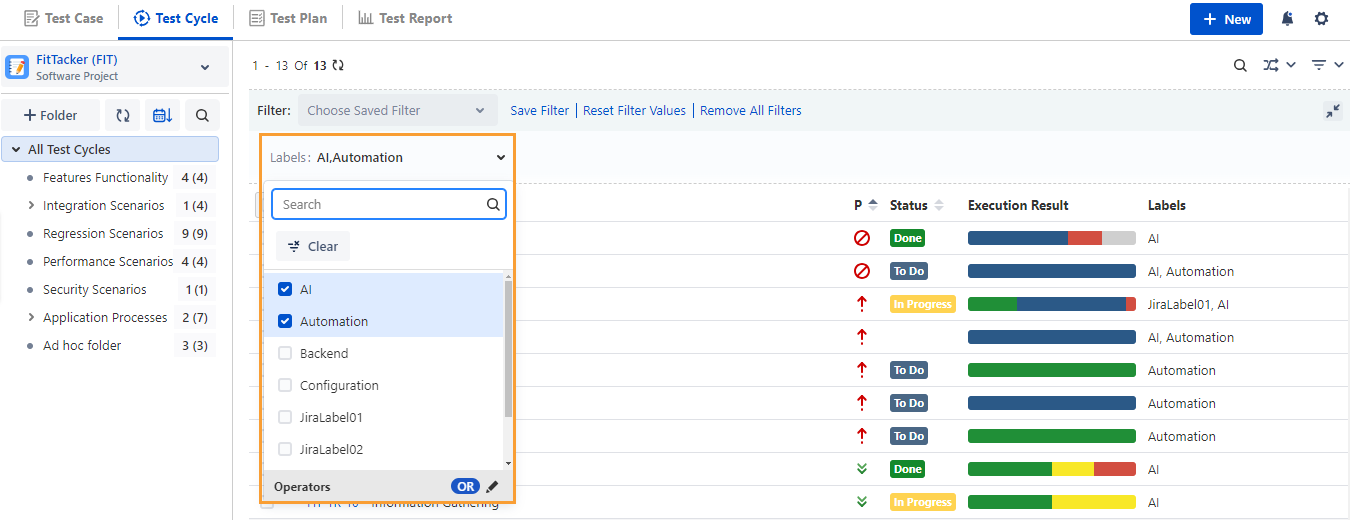Select Performance Scenarios folder
This screenshot has height=520, width=1350.
click(x=108, y=261)
